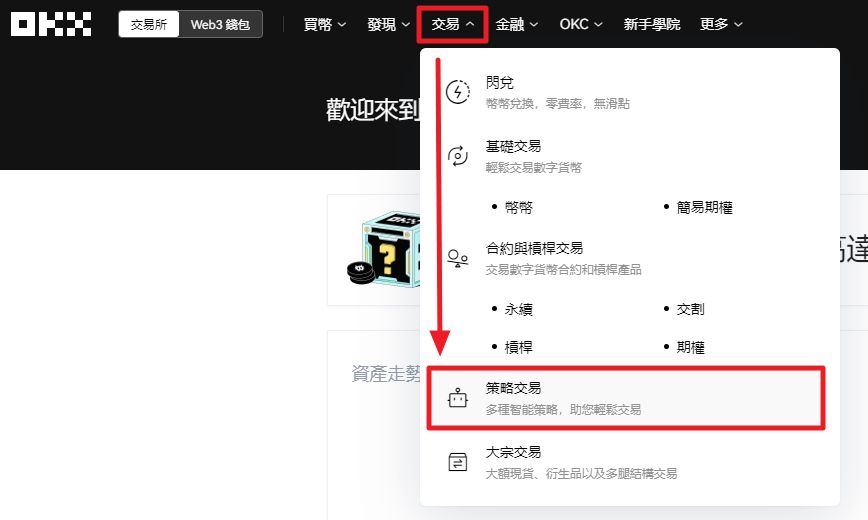Click the 簡易期權 link
The image size is (868, 520).
click(x=704, y=207)
